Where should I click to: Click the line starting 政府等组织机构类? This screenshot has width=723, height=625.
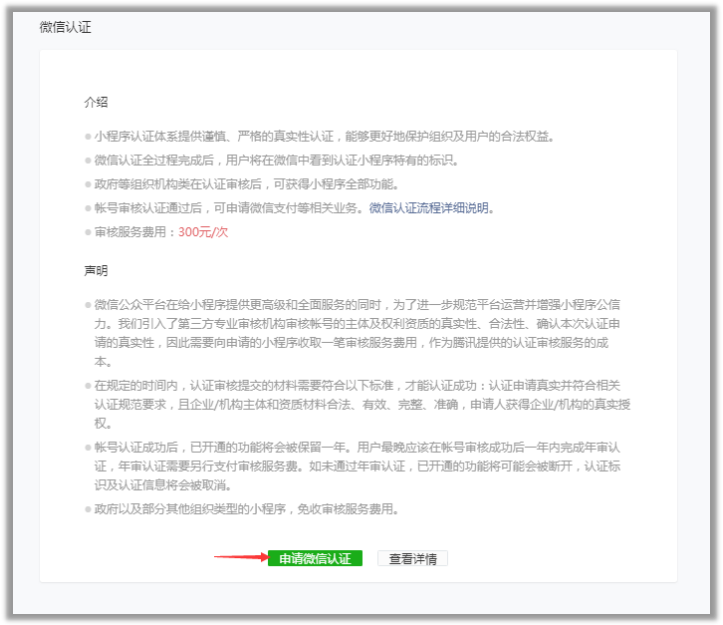point(246,184)
